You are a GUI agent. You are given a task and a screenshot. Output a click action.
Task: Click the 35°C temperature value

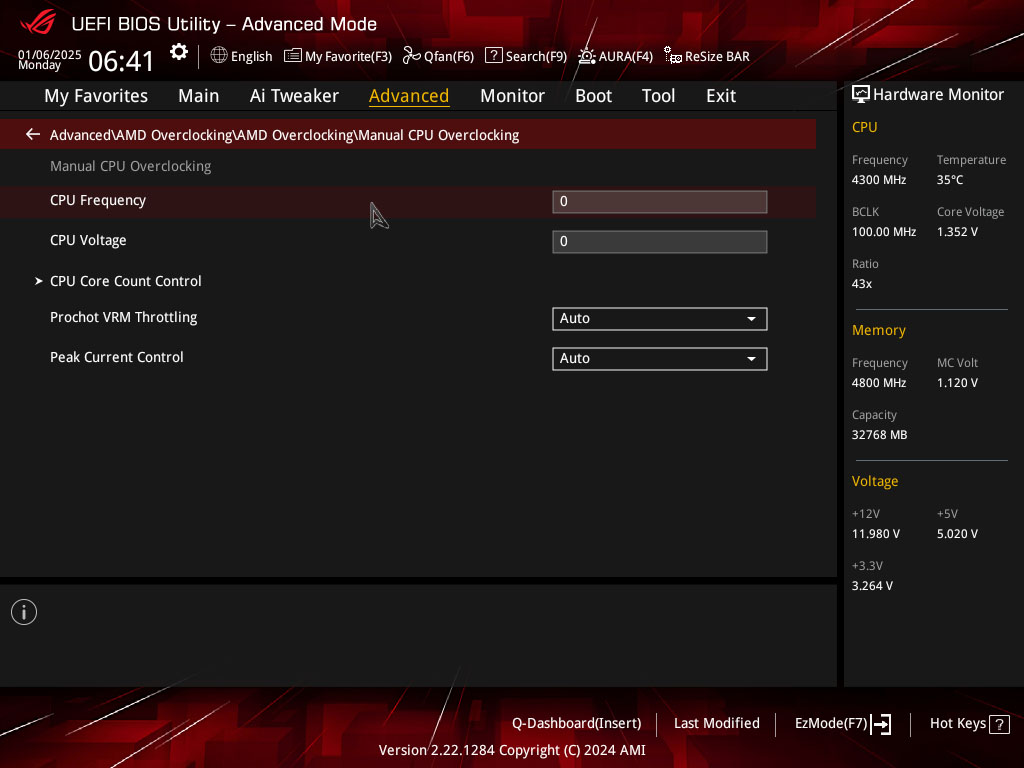tap(950, 180)
